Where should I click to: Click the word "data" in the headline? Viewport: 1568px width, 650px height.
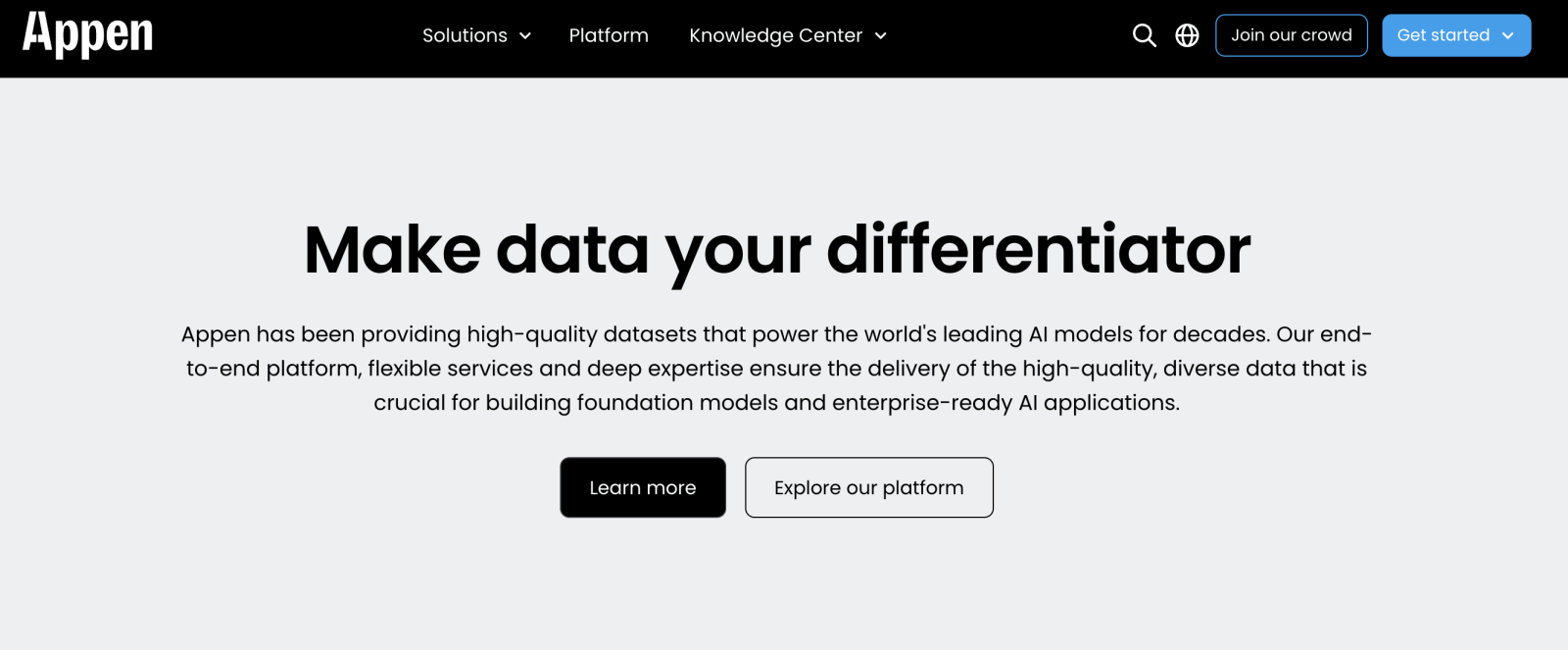[x=572, y=250]
